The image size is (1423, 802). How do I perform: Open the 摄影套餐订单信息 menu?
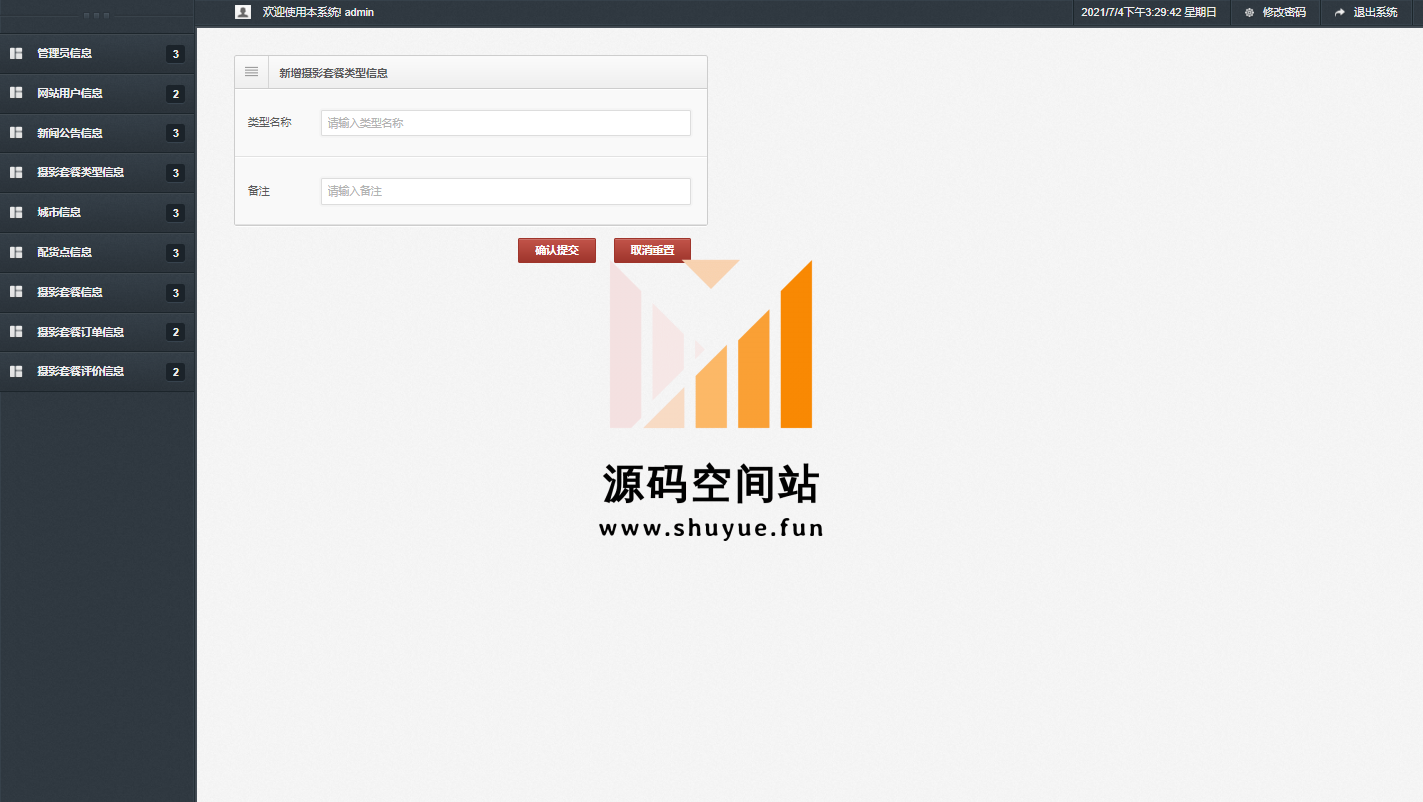tap(97, 331)
